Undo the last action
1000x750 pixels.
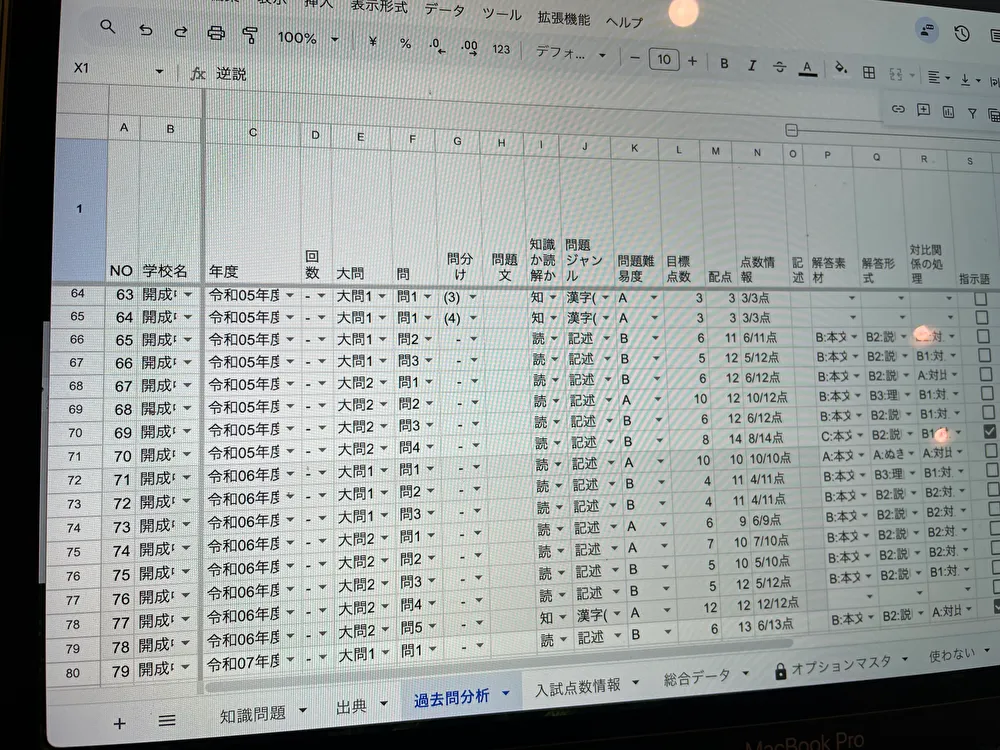(145, 29)
